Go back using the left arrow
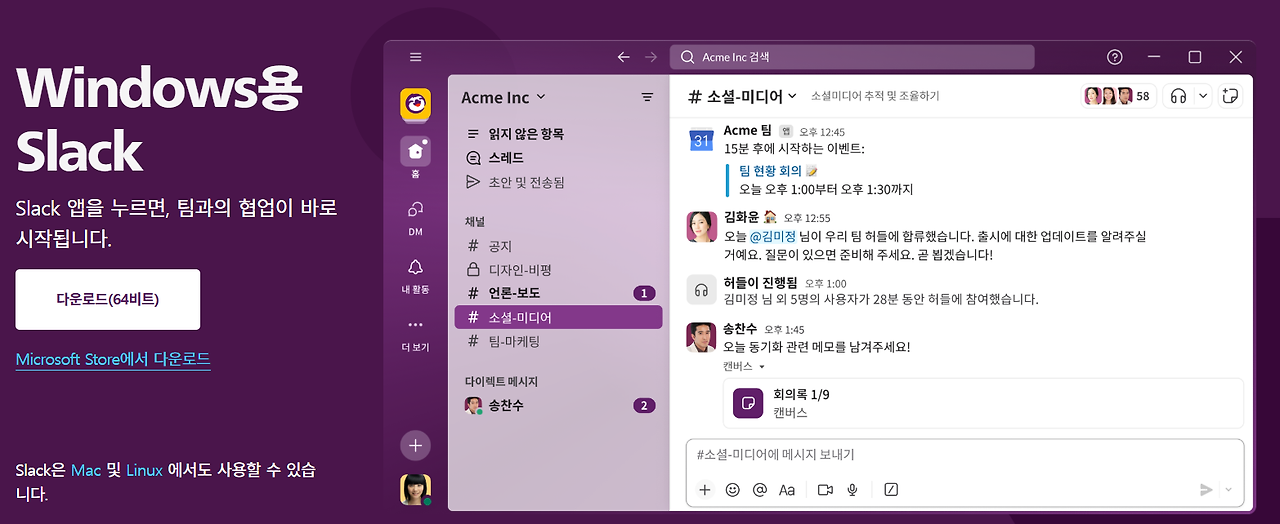The height and width of the screenshot is (524, 1280). coord(624,57)
